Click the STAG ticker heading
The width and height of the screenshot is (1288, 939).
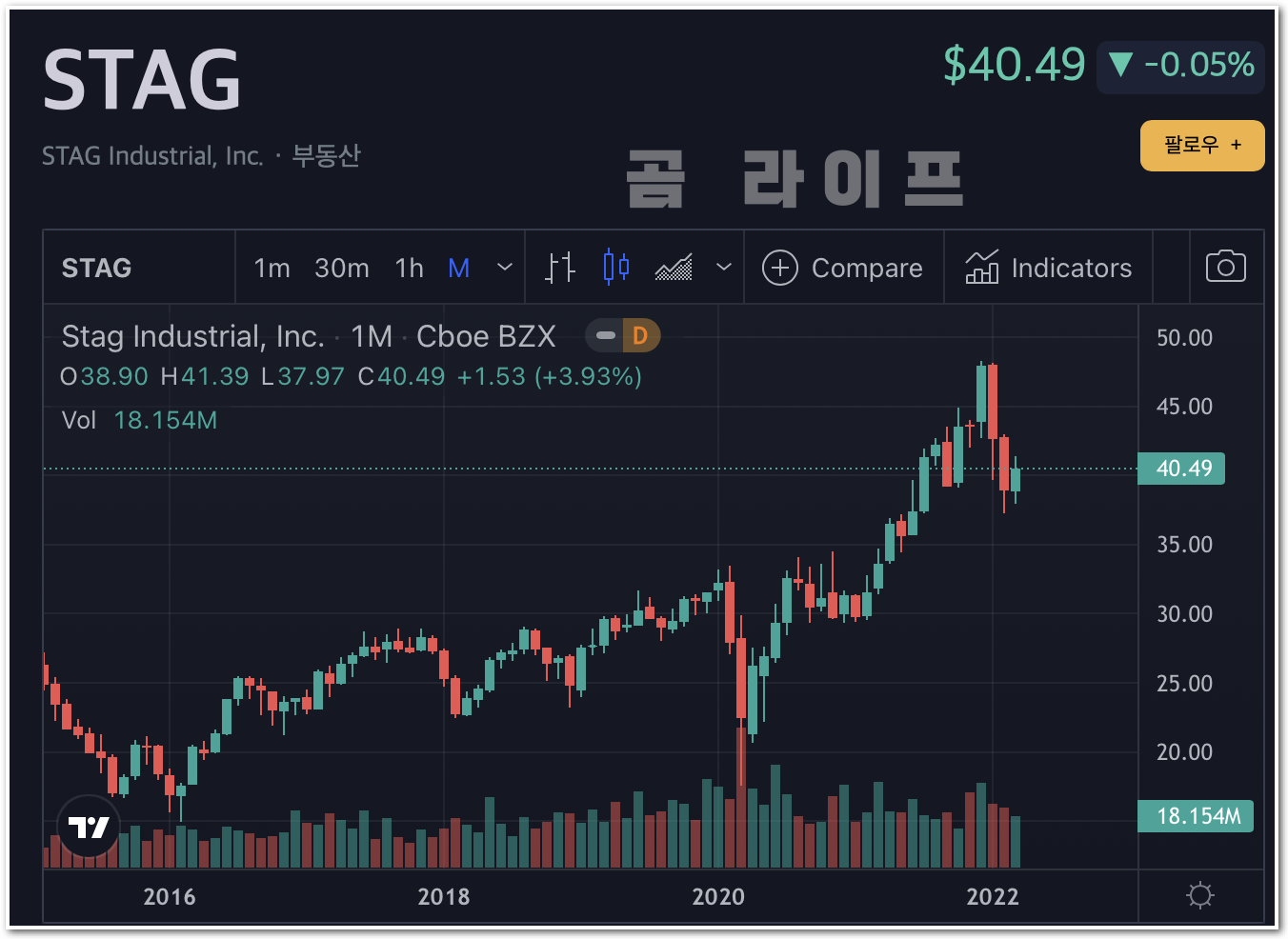click(x=142, y=81)
